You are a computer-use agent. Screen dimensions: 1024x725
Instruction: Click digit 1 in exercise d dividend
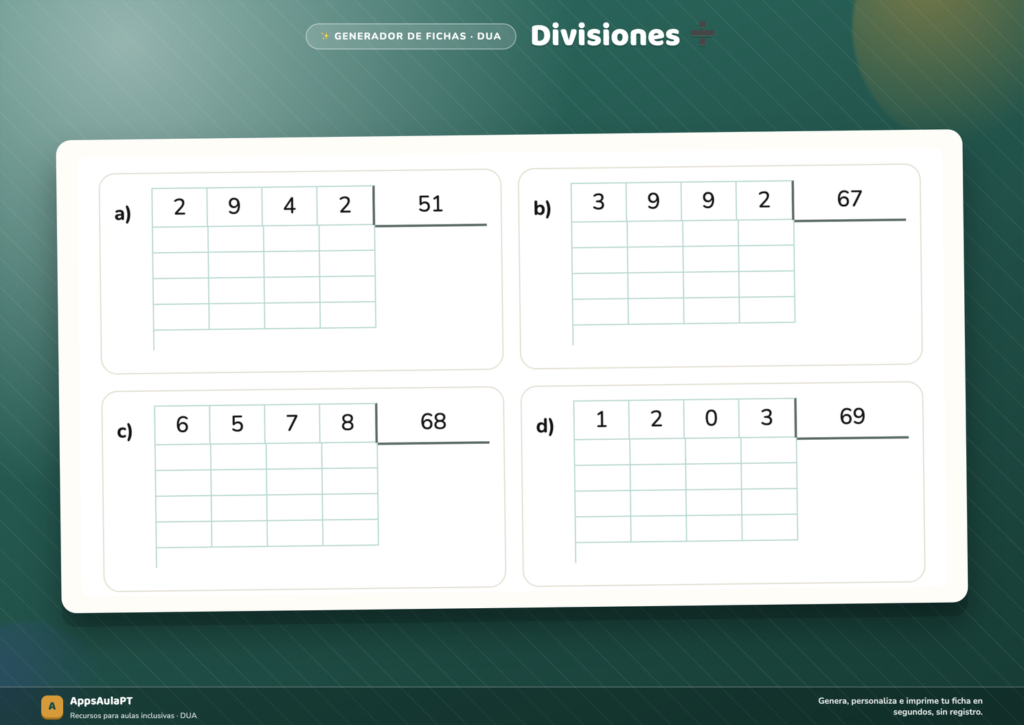(x=601, y=419)
